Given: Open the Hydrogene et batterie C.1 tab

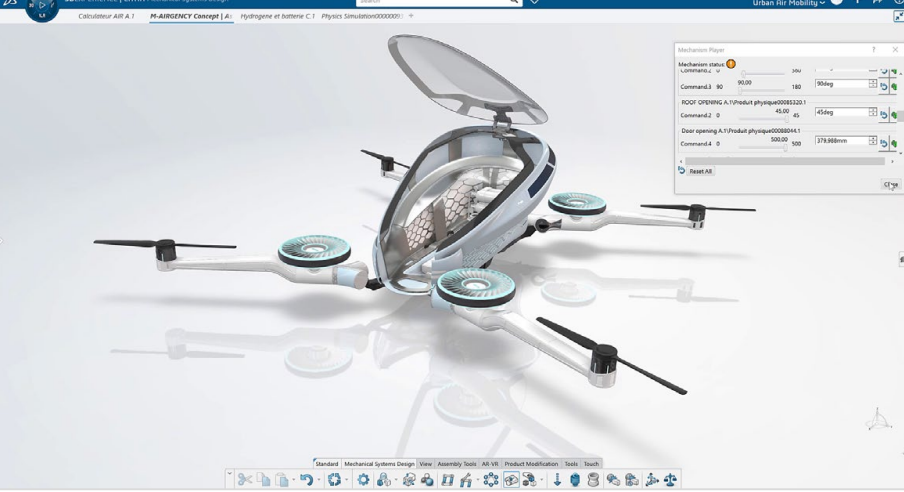Looking at the screenshot, I should click(x=277, y=16).
